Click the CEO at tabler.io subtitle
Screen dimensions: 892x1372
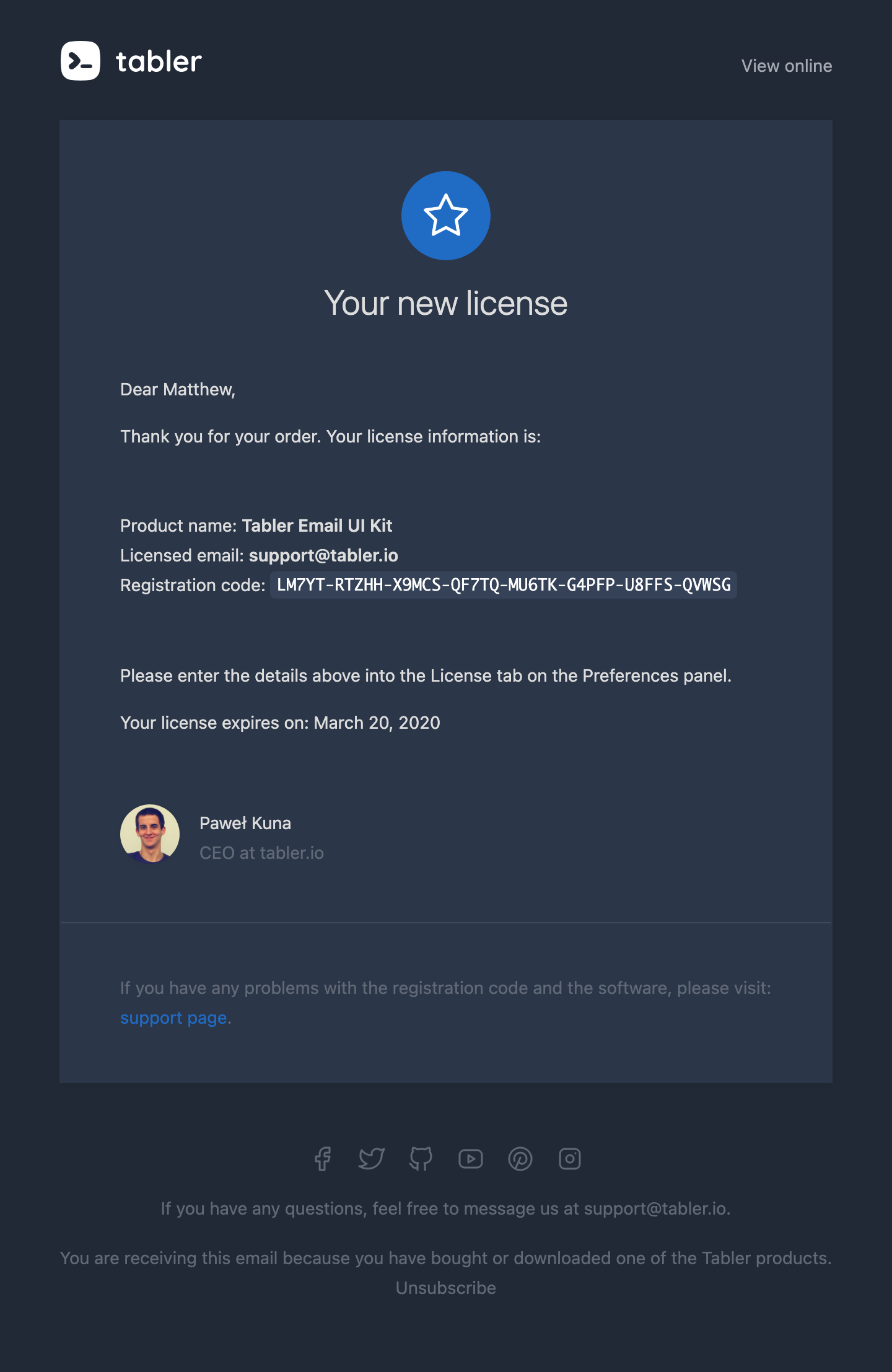[x=261, y=853]
